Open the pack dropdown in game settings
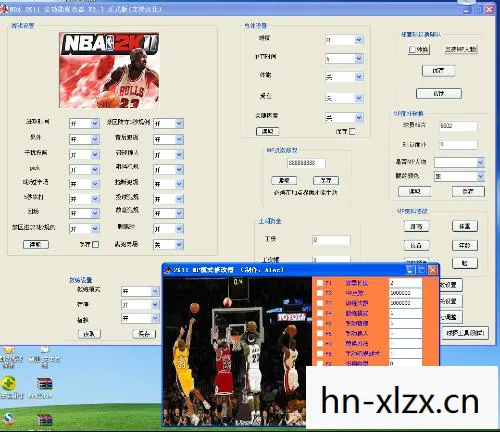Viewport: 500px width, 432px height. point(95,170)
